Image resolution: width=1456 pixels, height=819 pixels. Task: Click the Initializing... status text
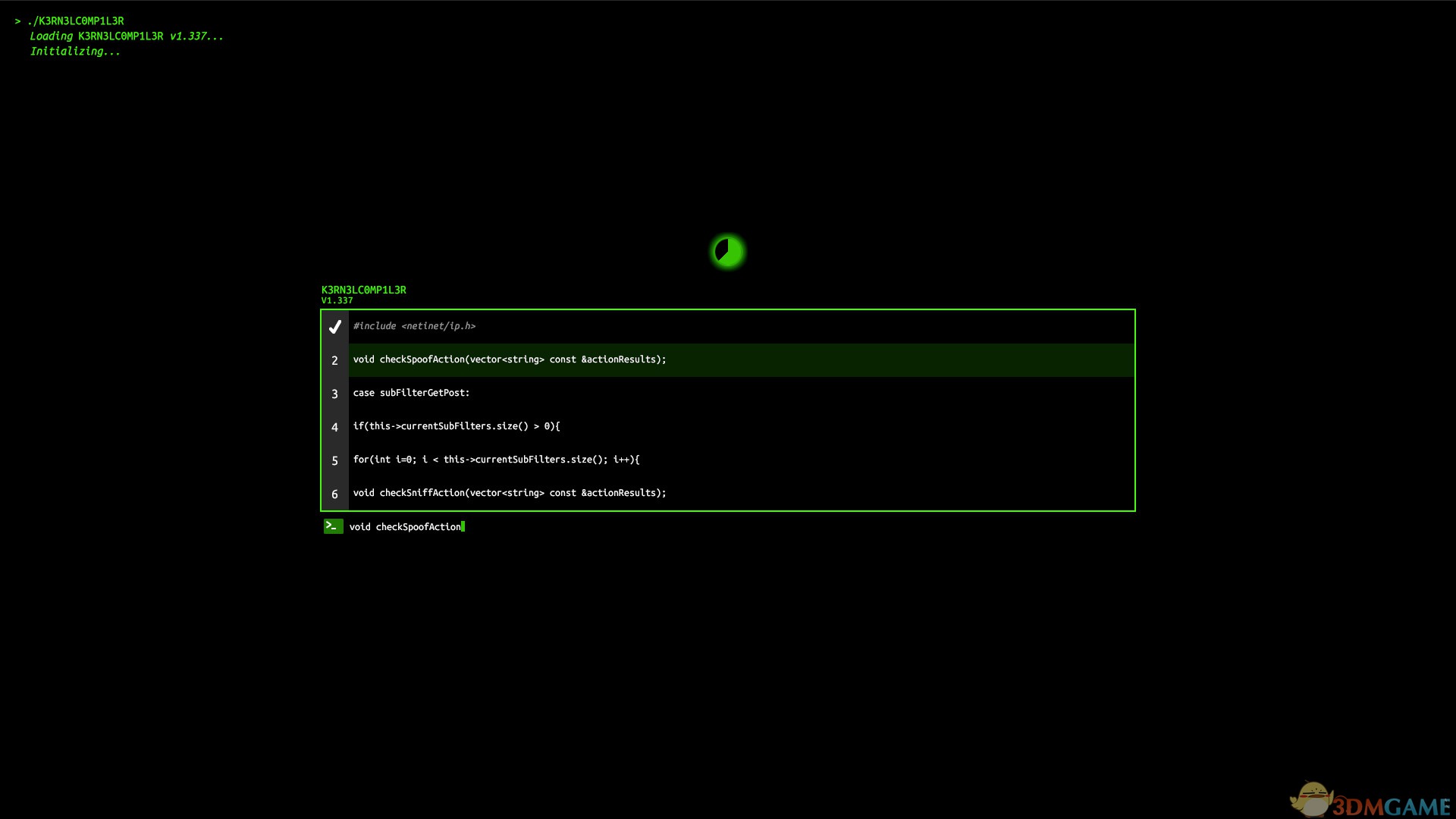tap(74, 52)
